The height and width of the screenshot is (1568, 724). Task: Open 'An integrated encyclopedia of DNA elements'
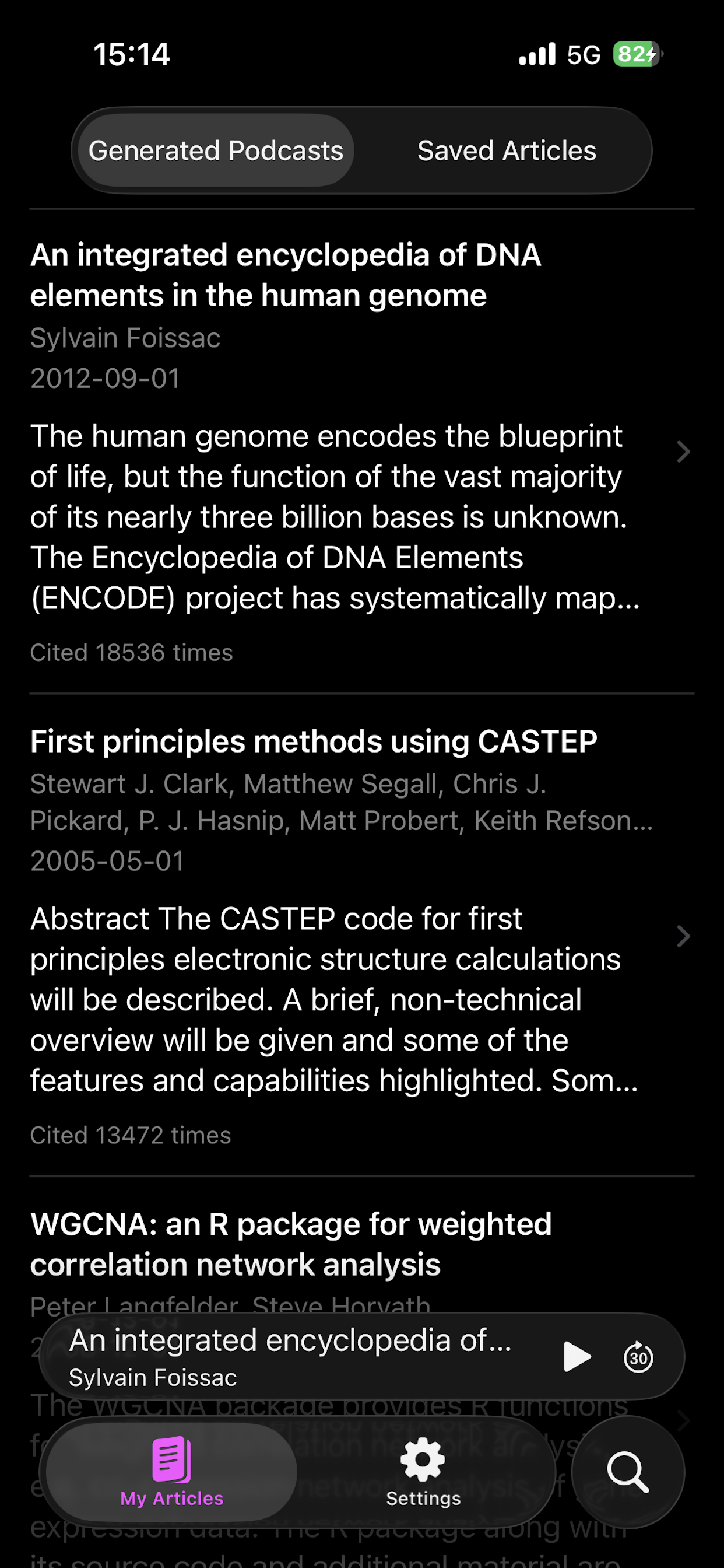[286, 275]
